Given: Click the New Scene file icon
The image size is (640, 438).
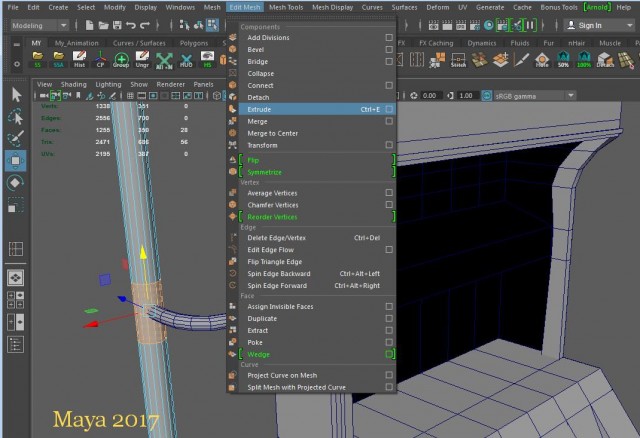Looking at the screenshot, I should (x=89, y=25).
